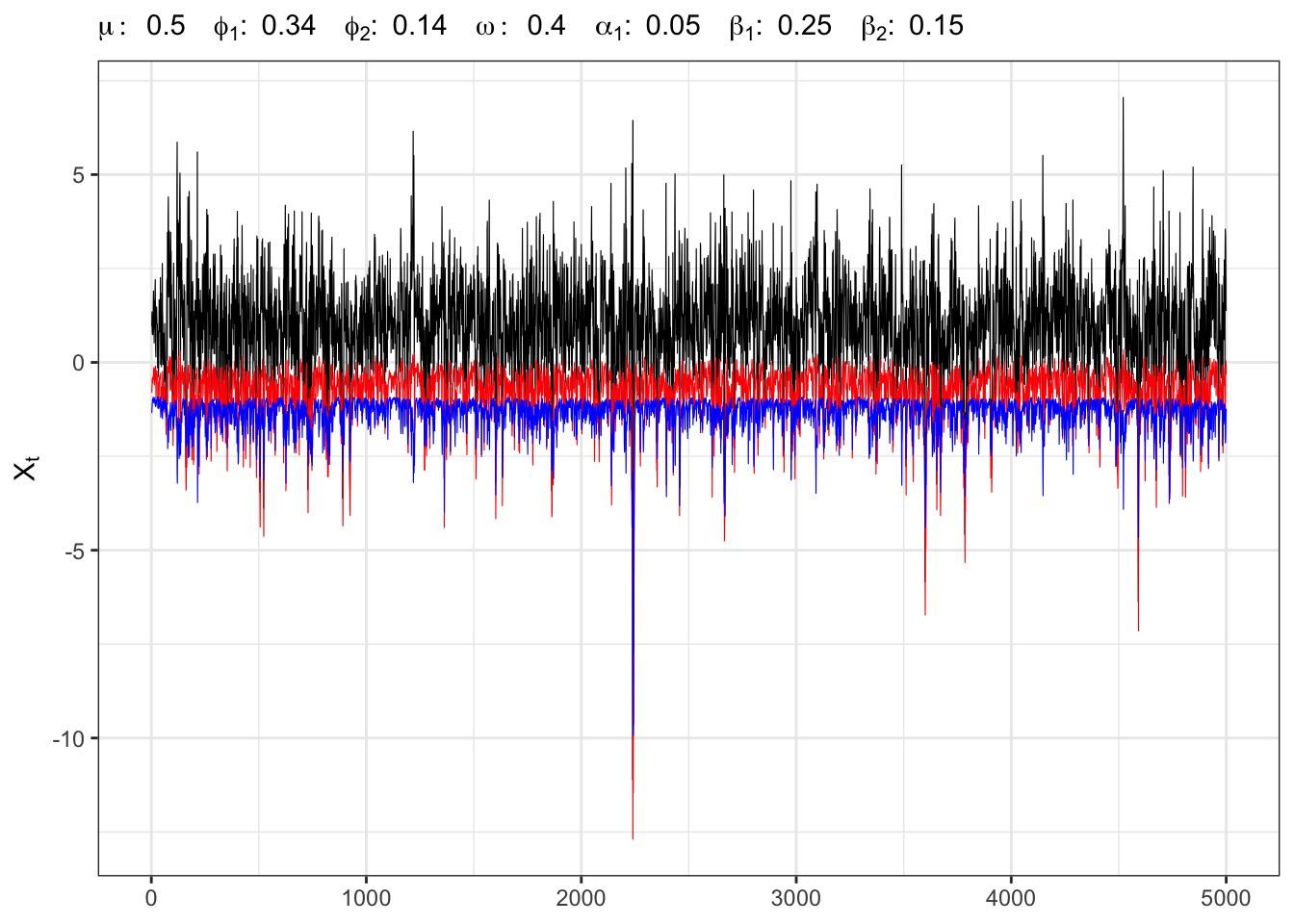Select the x-axis tick label 3000
Image resolution: width=1294 pixels, height=924 pixels.
pos(796,899)
